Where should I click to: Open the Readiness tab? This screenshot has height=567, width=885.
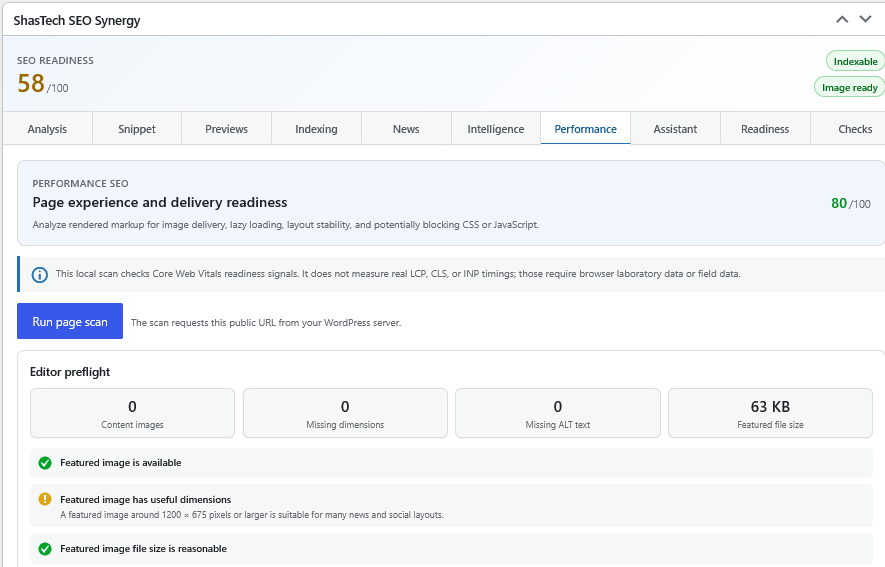pyautogui.click(x=765, y=129)
